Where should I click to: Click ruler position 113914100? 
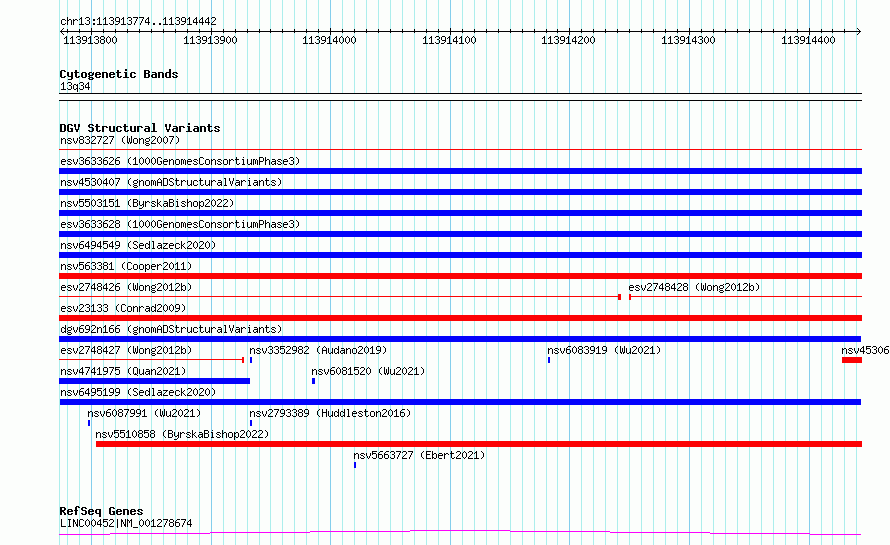pos(449,40)
